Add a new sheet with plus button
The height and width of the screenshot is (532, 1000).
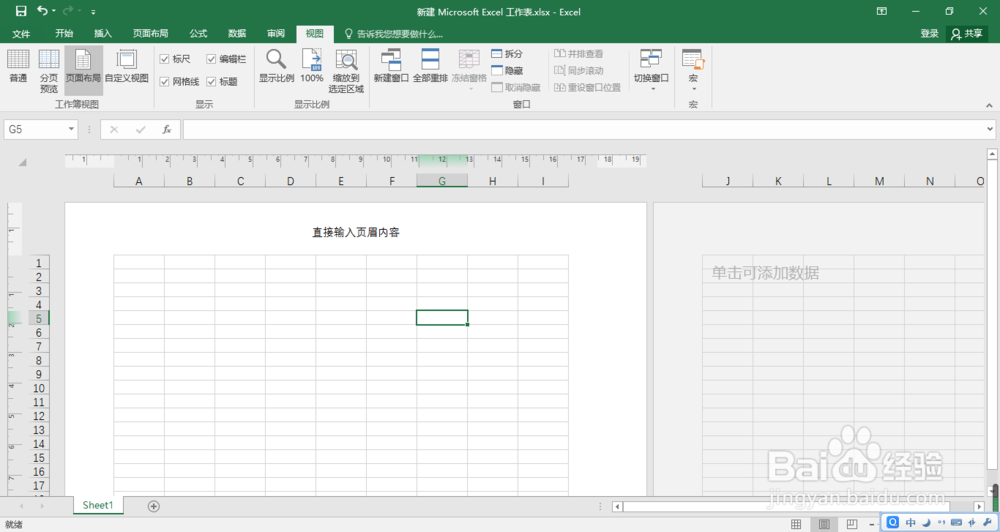coord(154,506)
